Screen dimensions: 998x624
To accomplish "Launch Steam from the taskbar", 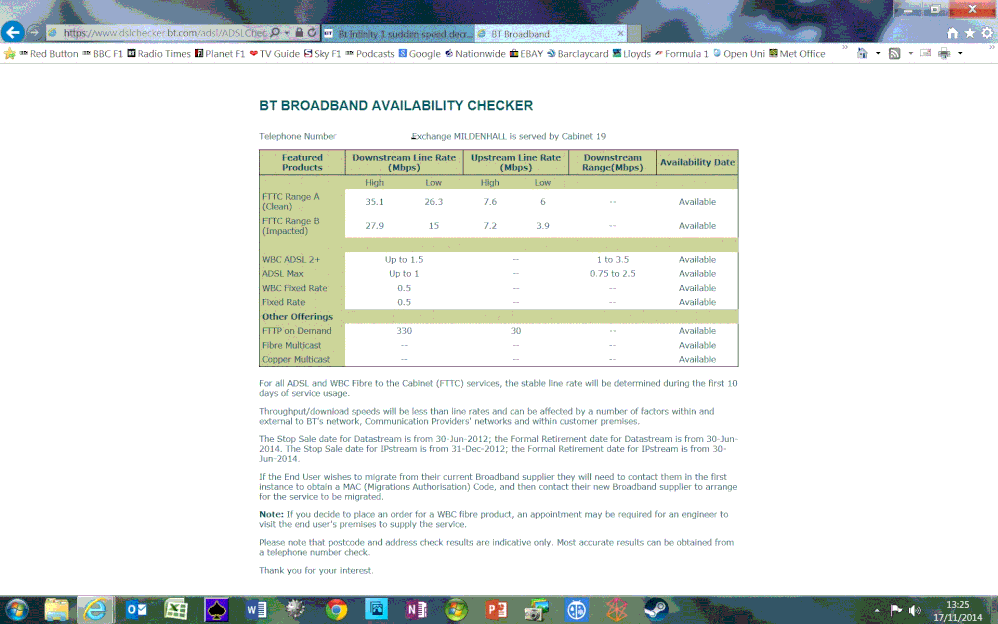I will coord(656,610).
